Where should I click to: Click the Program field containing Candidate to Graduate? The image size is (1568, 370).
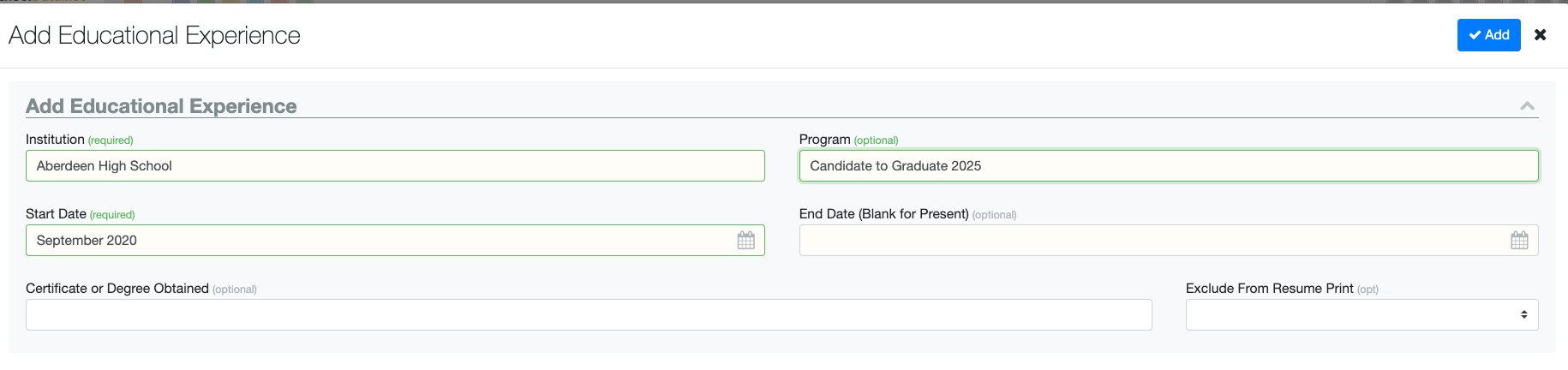coord(1169,166)
